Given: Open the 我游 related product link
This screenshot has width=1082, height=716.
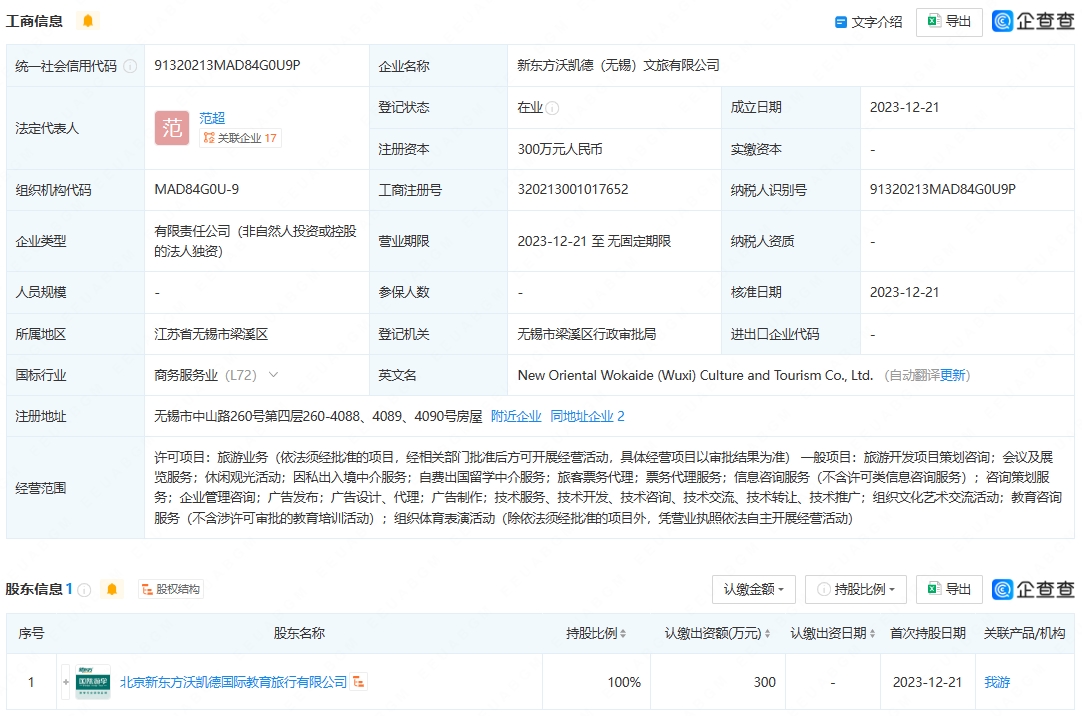Looking at the screenshot, I should coord(996,682).
